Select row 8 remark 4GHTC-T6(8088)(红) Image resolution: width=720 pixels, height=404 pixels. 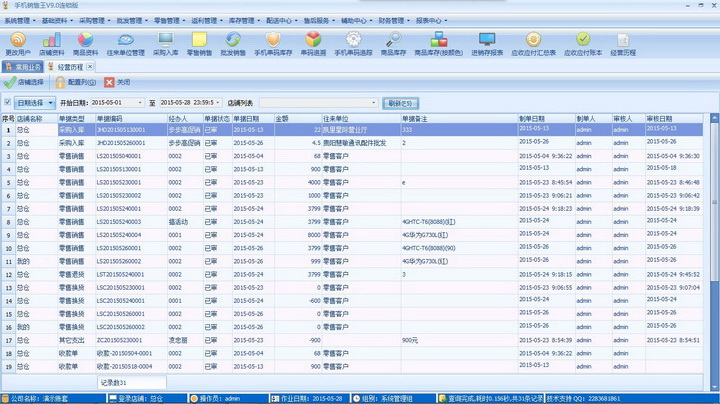459,222
